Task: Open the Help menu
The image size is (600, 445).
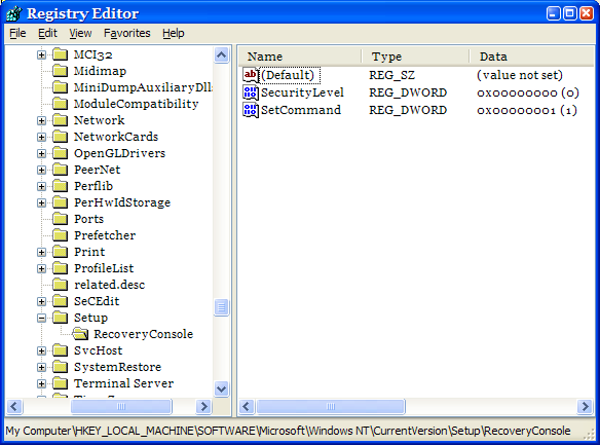Action: click(173, 33)
